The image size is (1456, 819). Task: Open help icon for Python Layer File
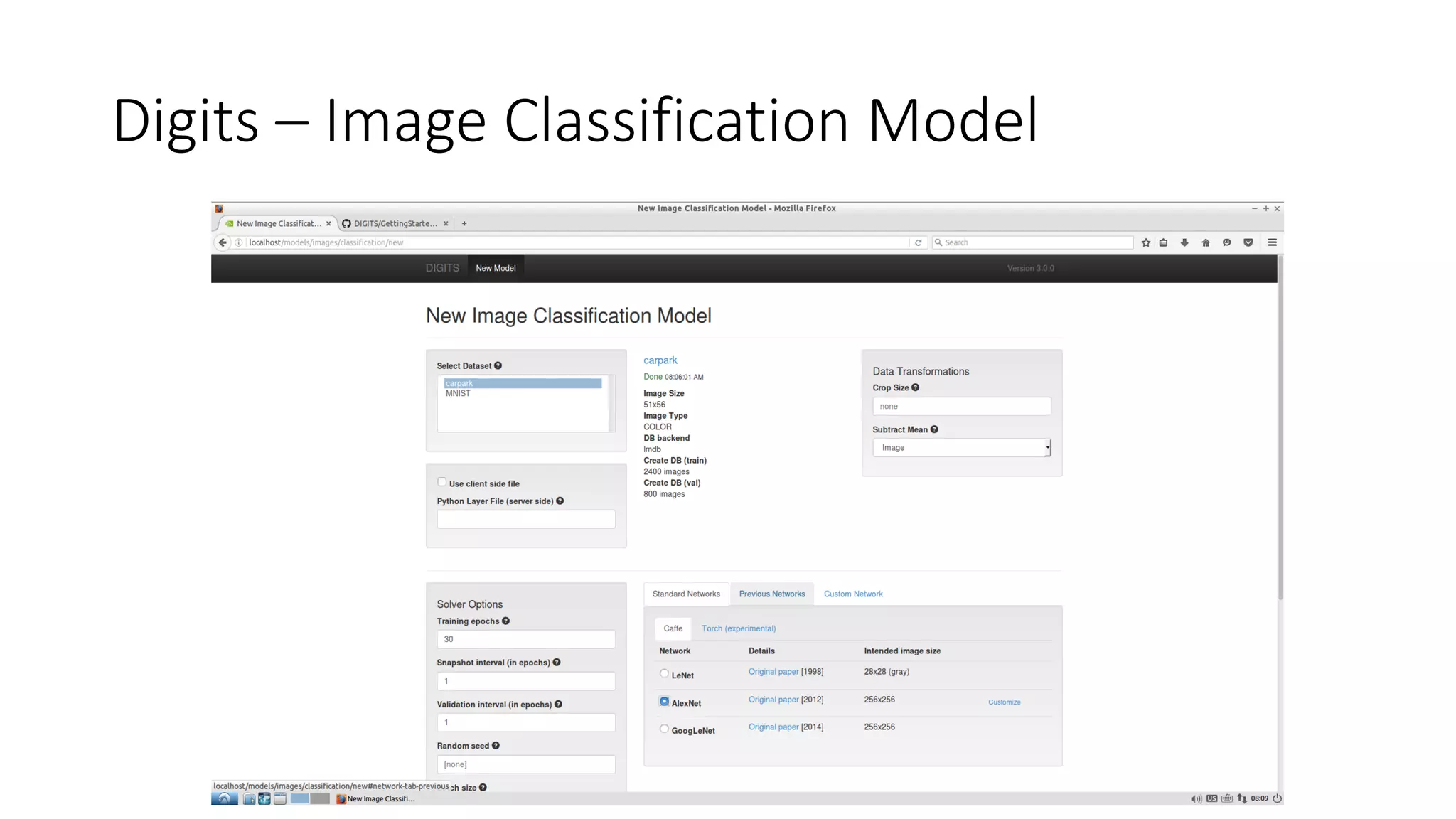pyautogui.click(x=560, y=500)
